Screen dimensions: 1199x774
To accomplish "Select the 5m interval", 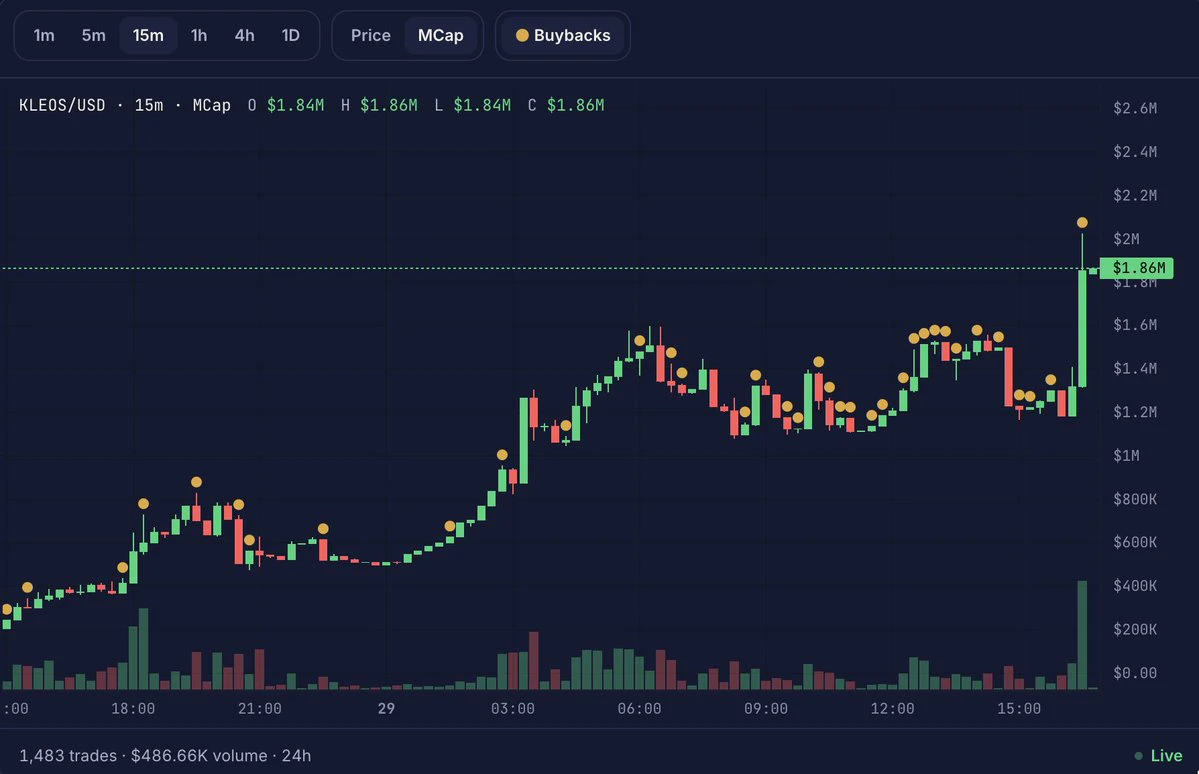I will point(93,35).
